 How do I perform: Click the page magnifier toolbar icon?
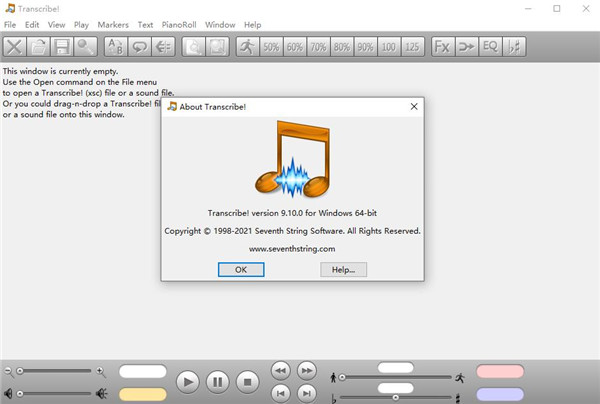(194, 47)
